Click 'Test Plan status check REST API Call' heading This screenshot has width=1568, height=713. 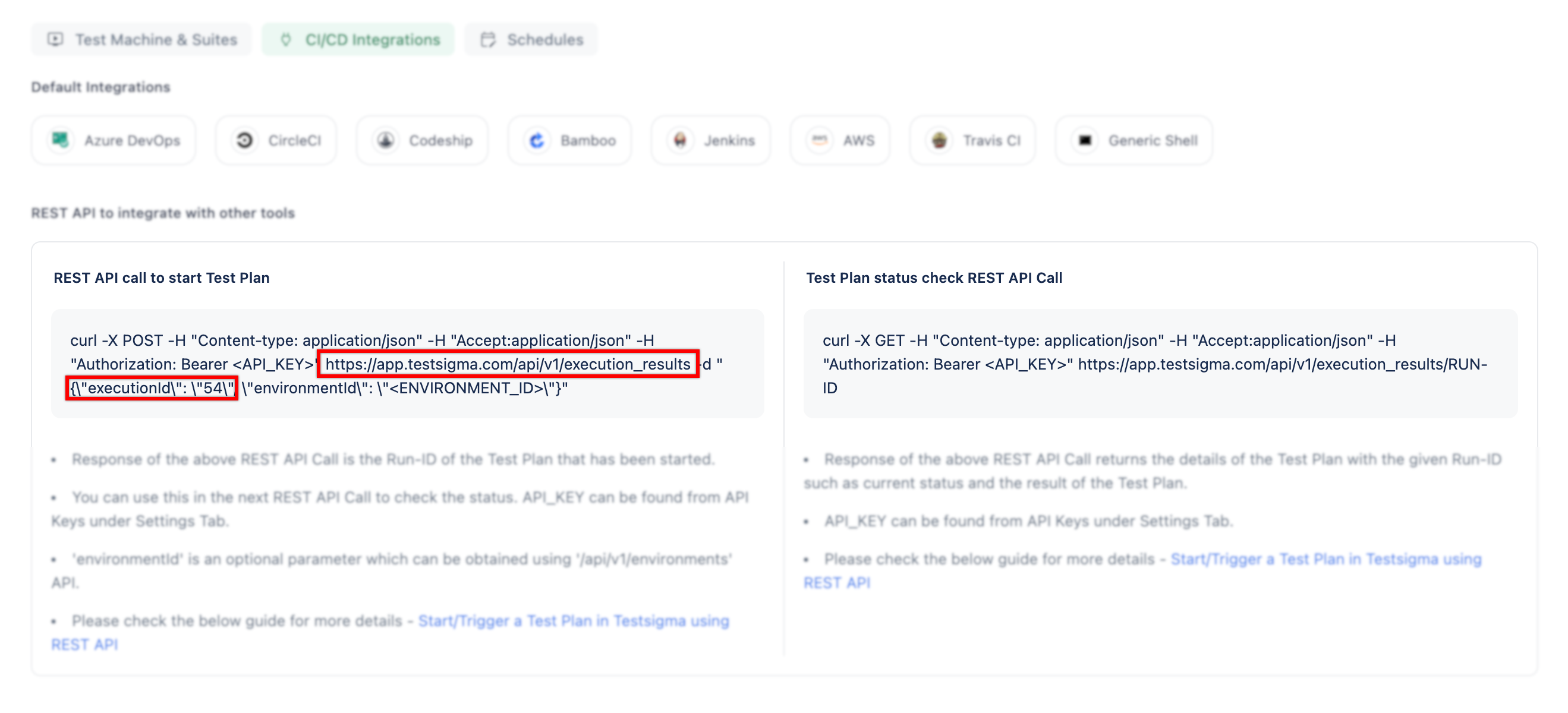tap(934, 278)
